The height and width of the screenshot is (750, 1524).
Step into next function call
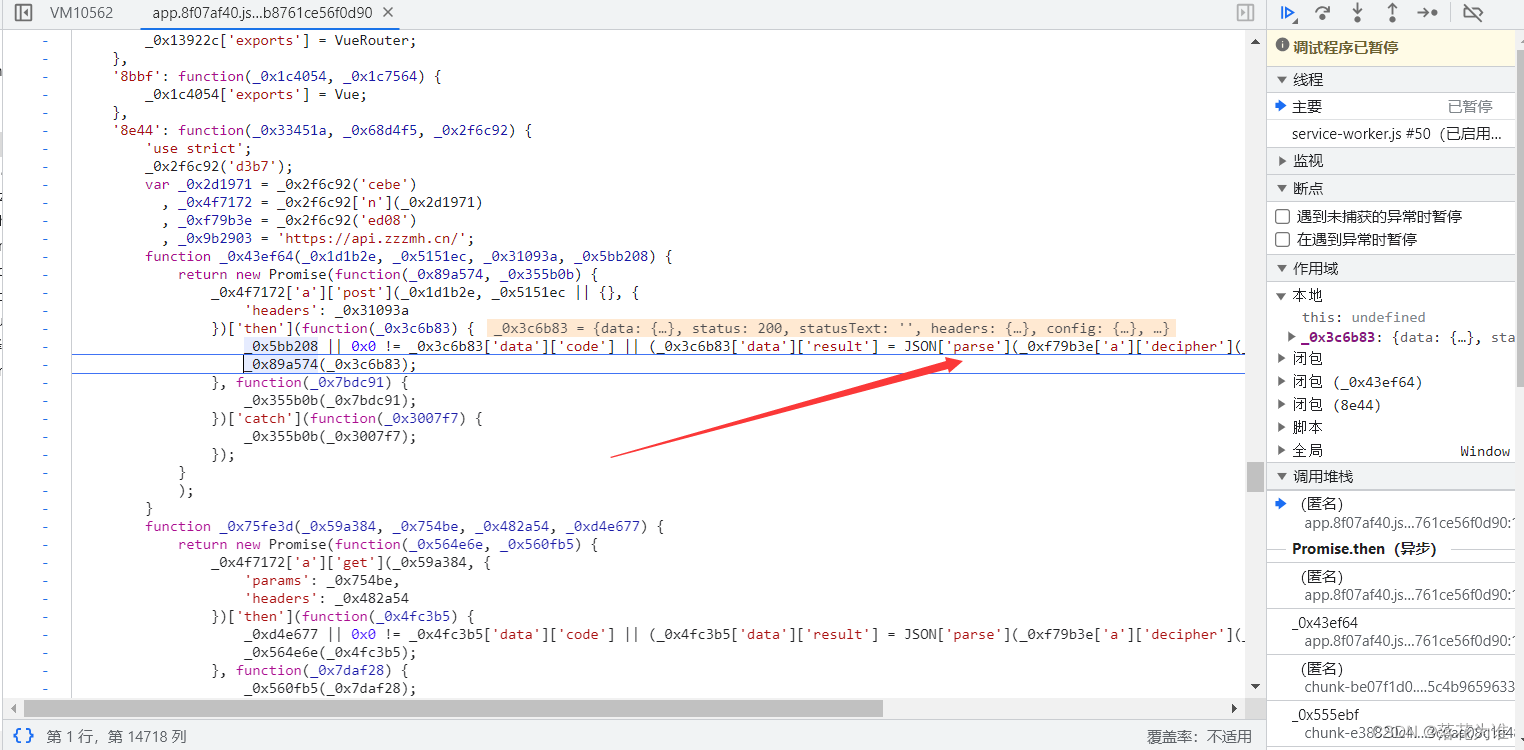tap(1357, 13)
